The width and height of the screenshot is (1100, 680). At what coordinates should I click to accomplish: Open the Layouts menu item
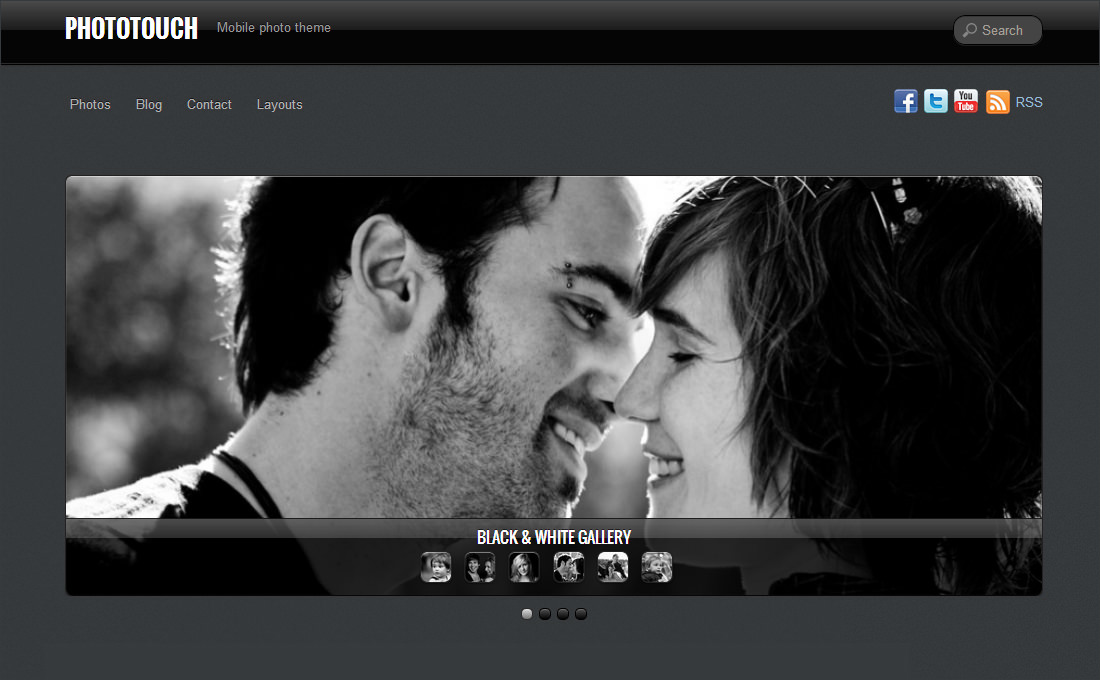pyautogui.click(x=279, y=105)
